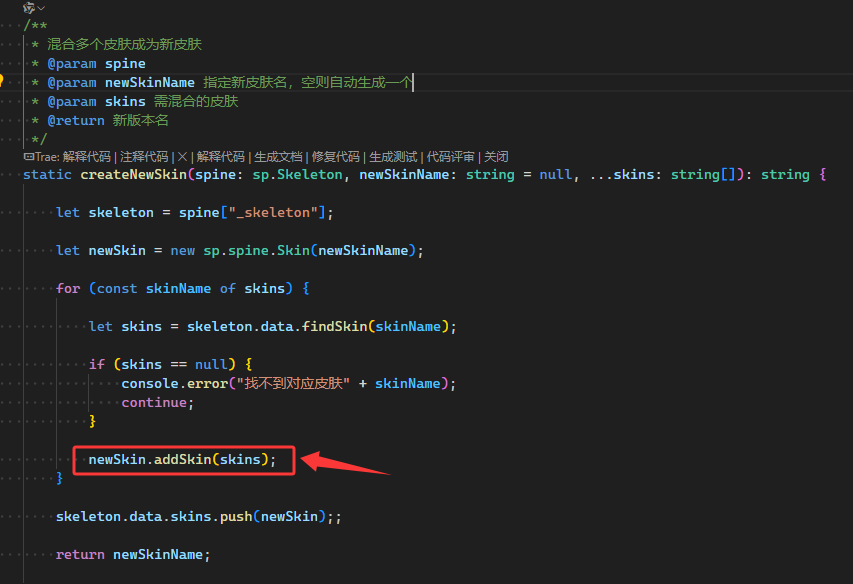
Task: Click the comment 指定新皮肤名，空则自动生成一个
Action: 308,82
